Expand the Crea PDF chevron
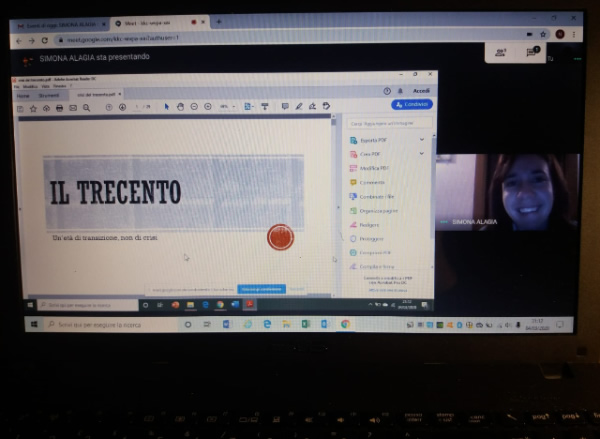Screen dimensions: 600x439 [422, 153]
